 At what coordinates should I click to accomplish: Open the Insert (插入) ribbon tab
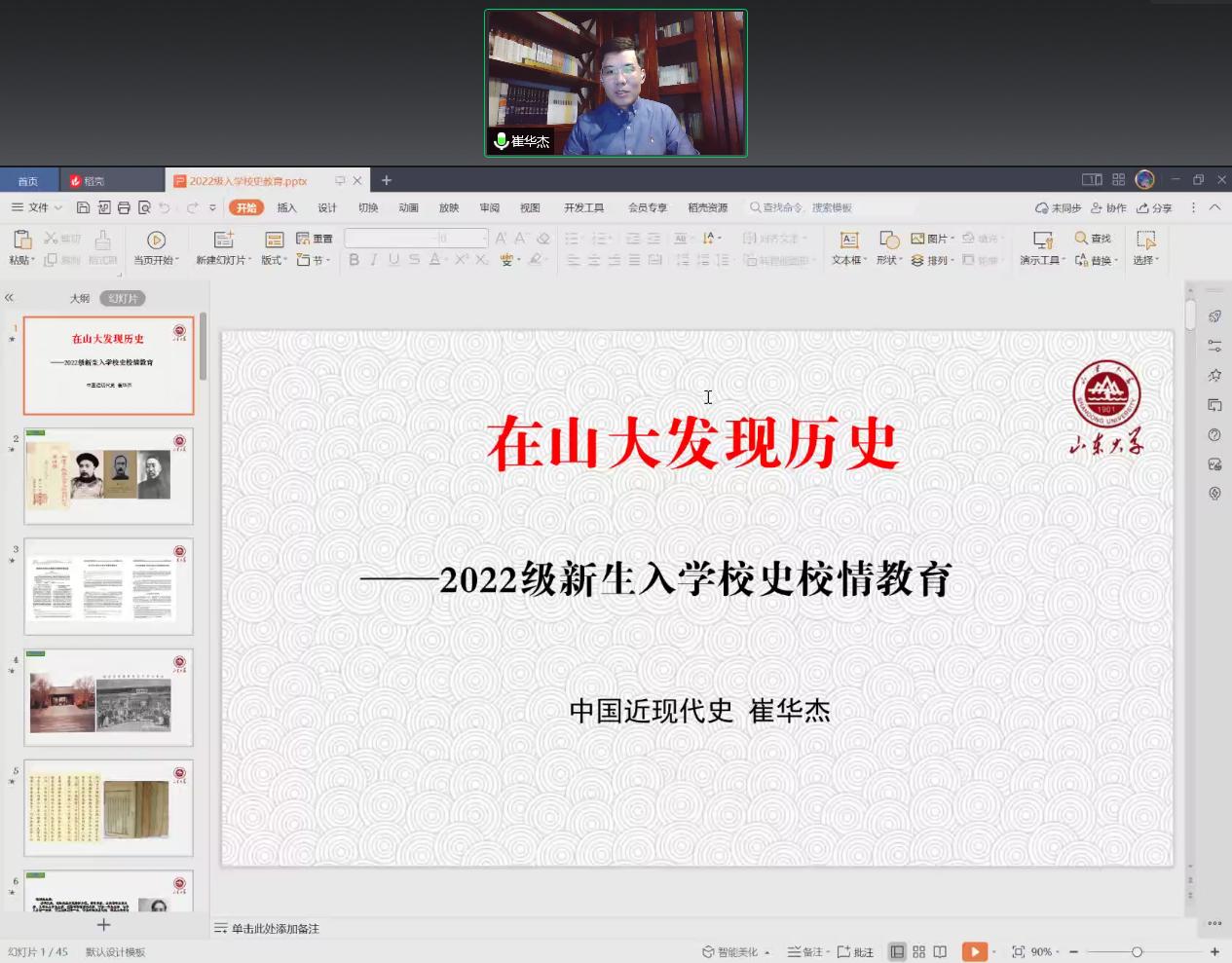[286, 207]
